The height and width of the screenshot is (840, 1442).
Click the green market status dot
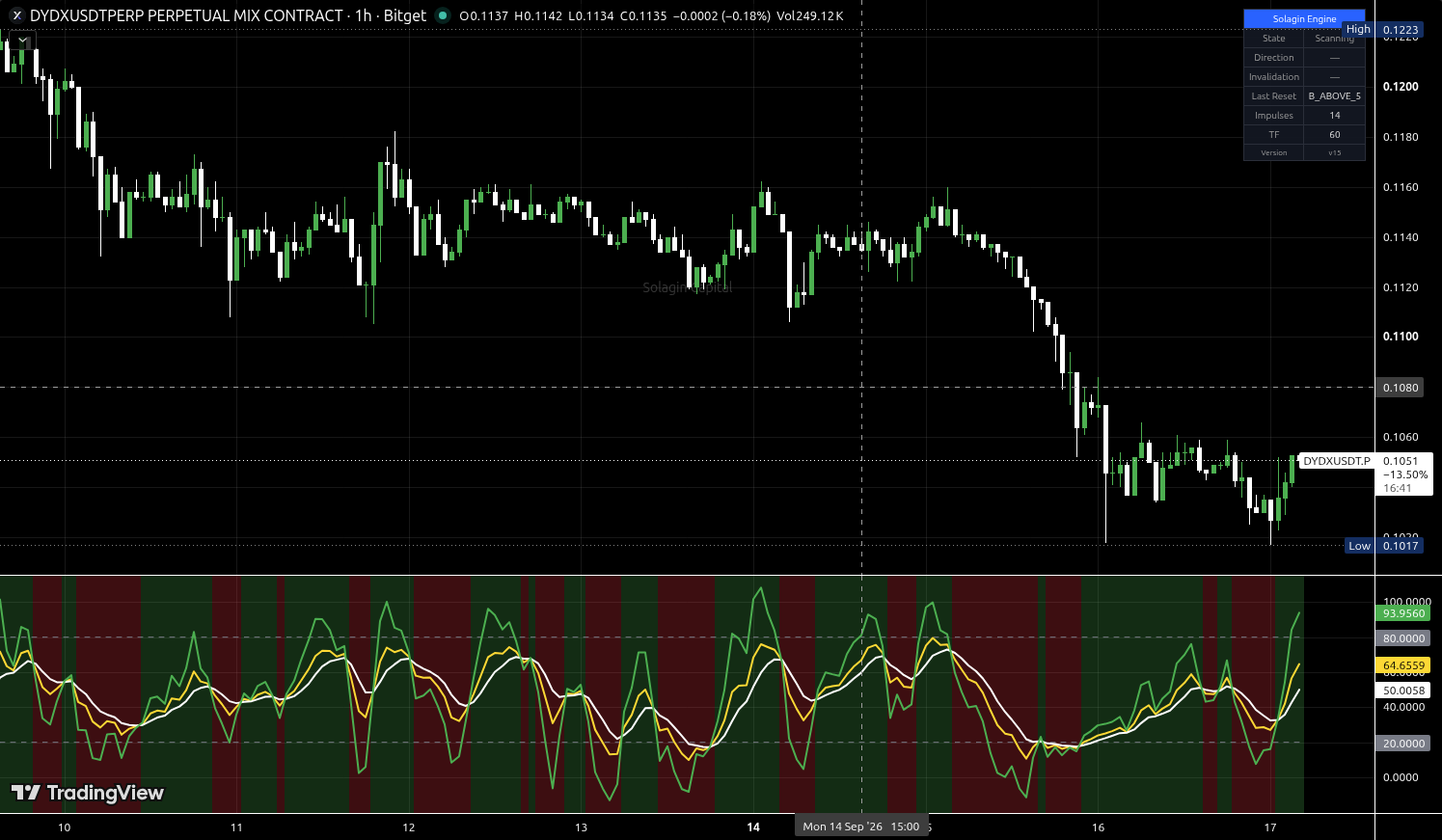[443, 15]
